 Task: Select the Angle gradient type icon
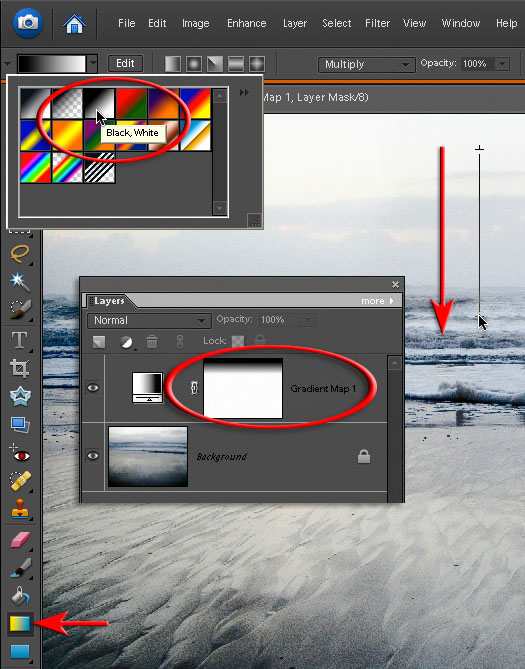click(215, 64)
